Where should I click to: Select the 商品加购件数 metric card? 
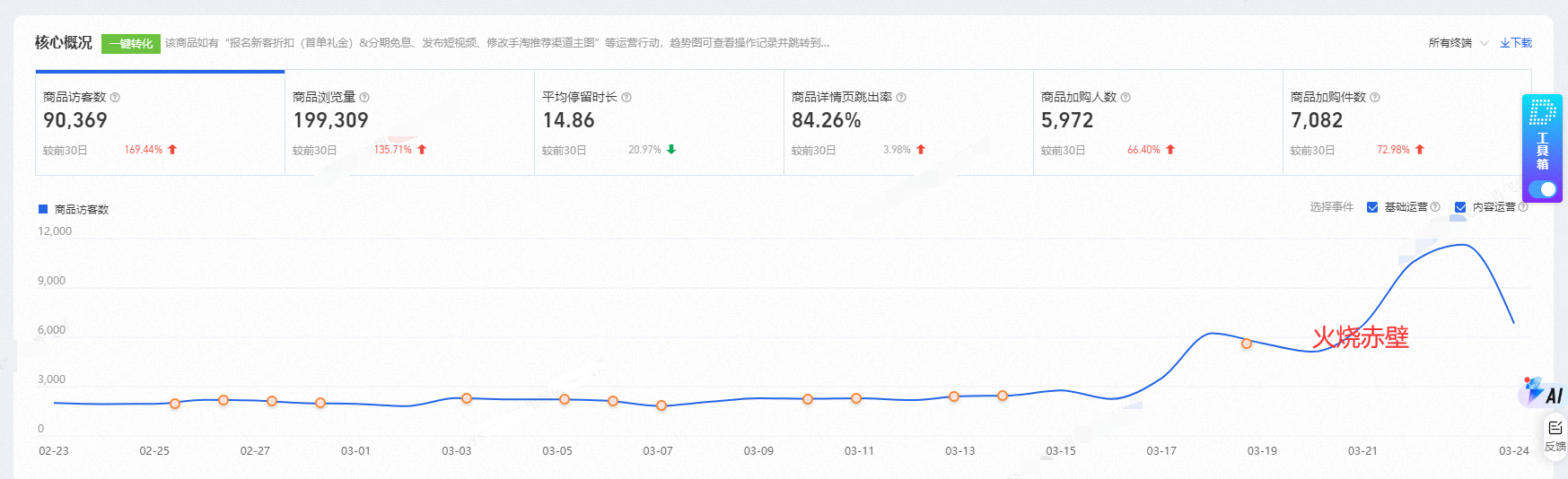1406,123
